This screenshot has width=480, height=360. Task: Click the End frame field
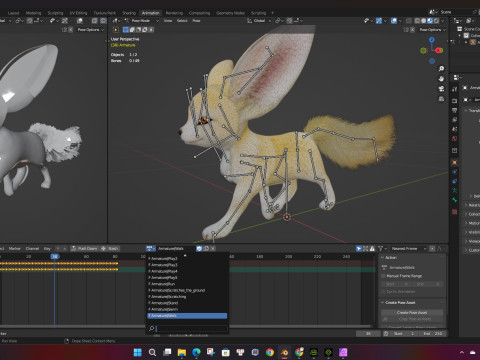(432, 333)
